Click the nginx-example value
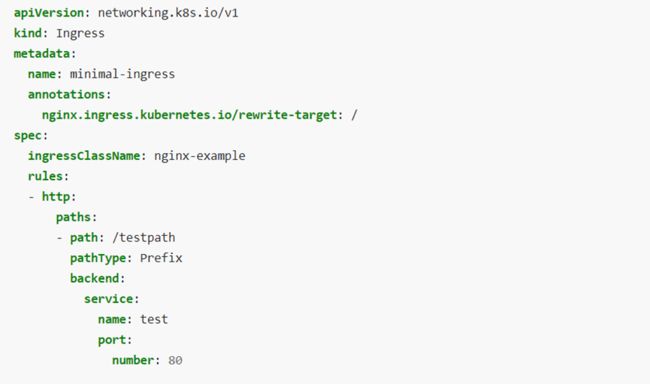The width and height of the screenshot is (650, 384). tap(200, 156)
